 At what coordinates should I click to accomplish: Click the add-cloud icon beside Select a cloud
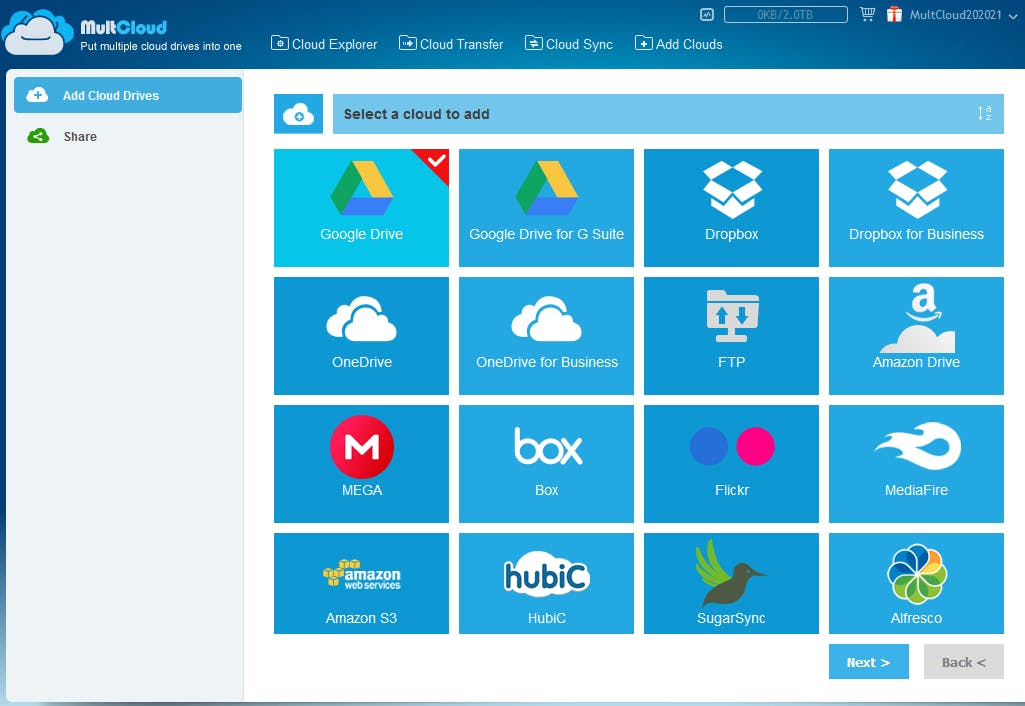[298, 114]
